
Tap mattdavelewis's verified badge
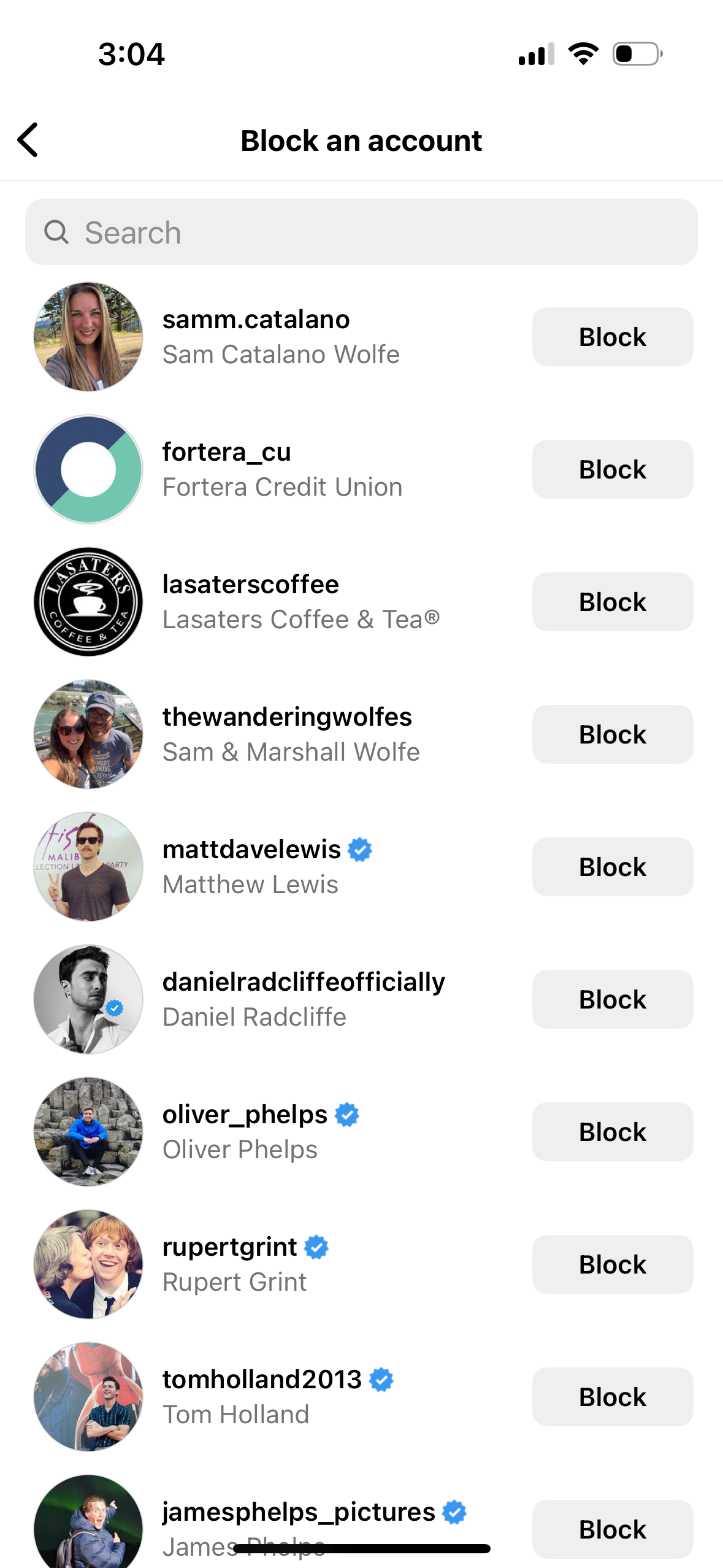(361, 849)
